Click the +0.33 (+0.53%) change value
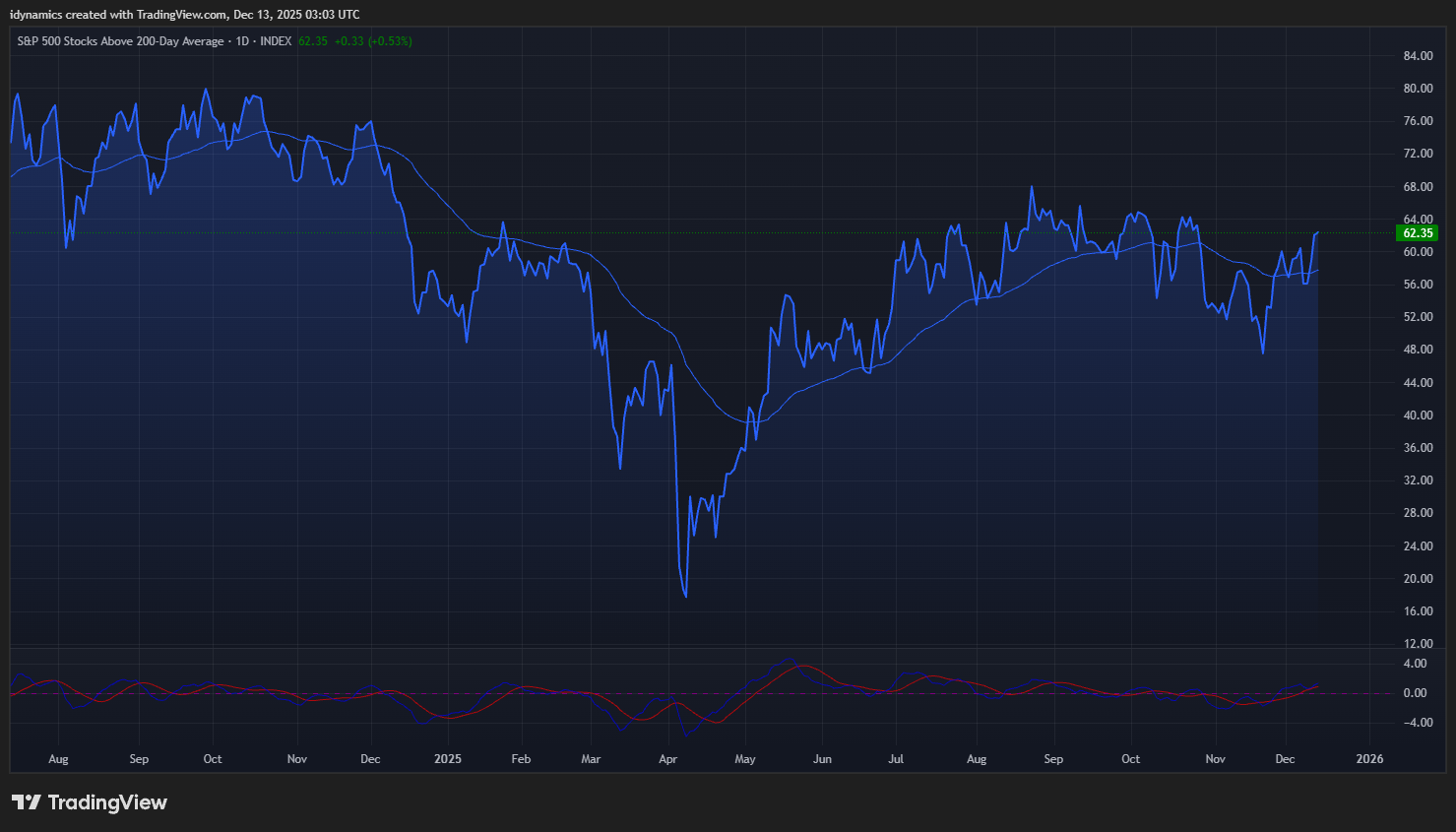 pos(373,41)
